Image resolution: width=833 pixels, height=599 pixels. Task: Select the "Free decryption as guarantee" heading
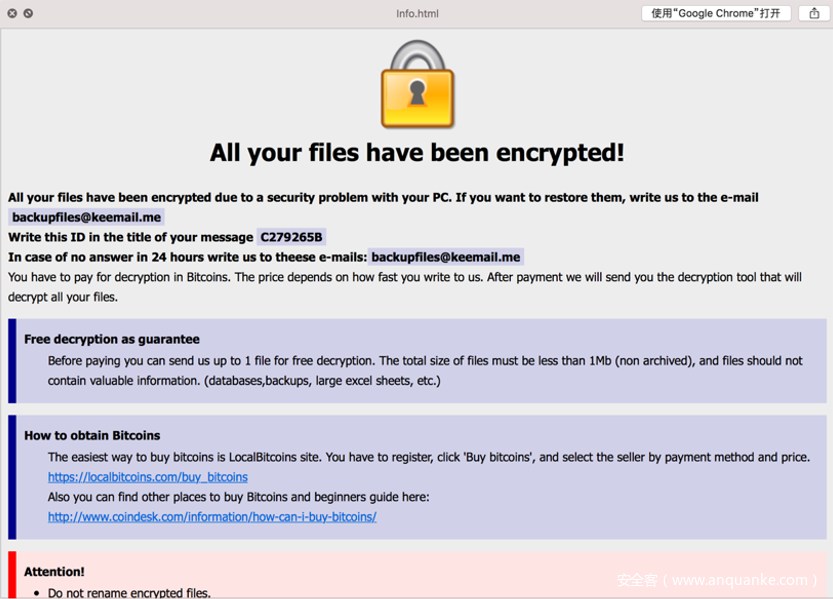tap(112, 339)
